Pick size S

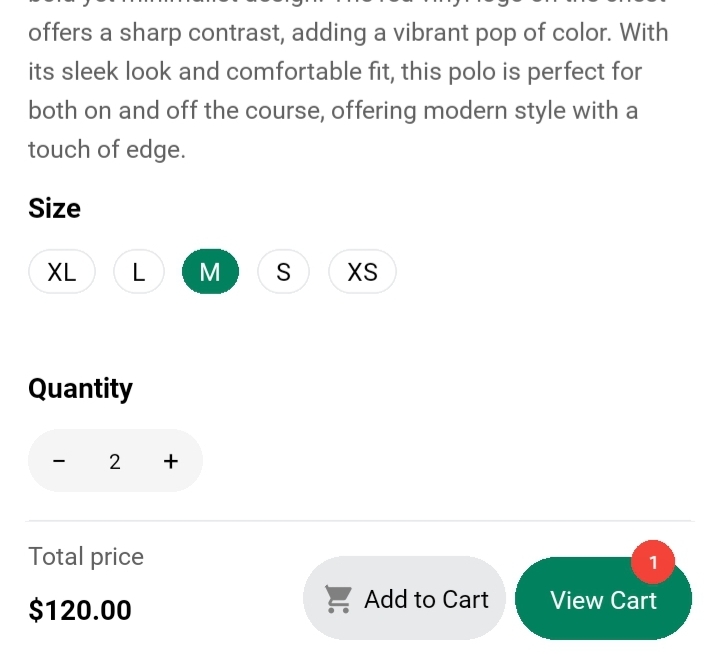[x=283, y=272]
